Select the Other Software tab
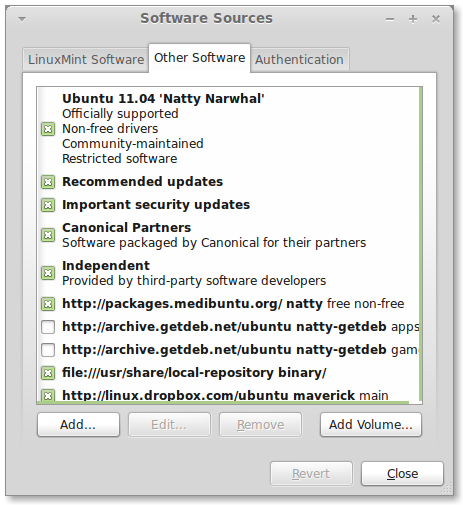Screen dimensions: 463x505 pyautogui.click(x=199, y=58)
